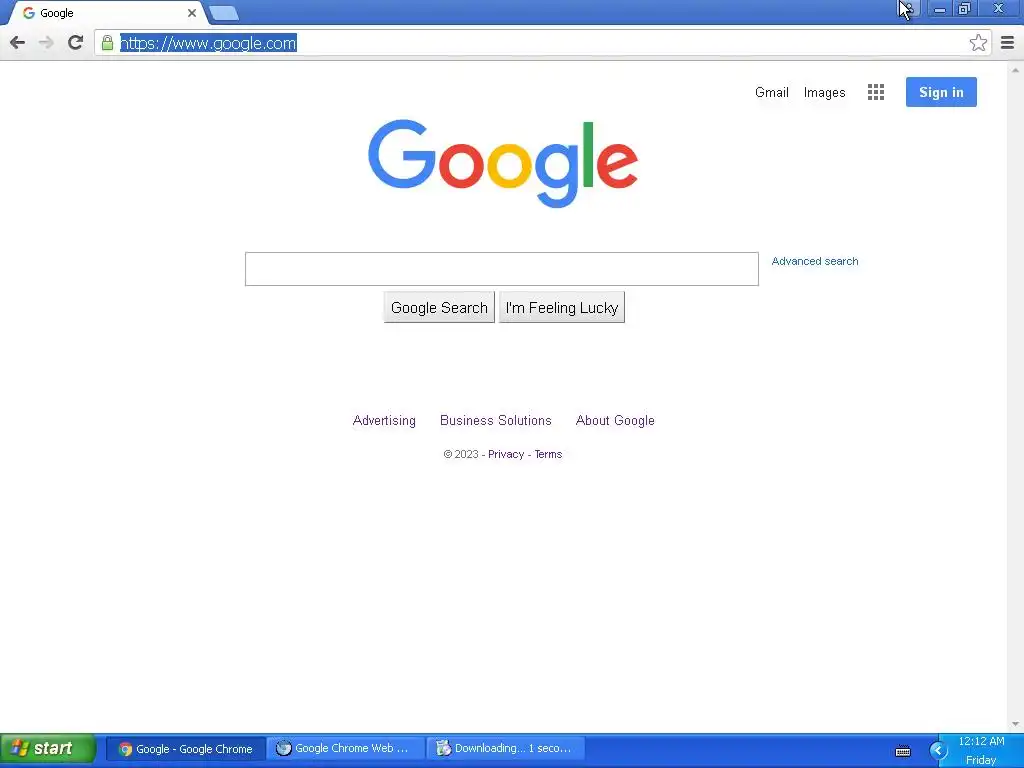This screenshot has height=768, width=1024.
Task: Open About Google link
Action: [615, 421]
